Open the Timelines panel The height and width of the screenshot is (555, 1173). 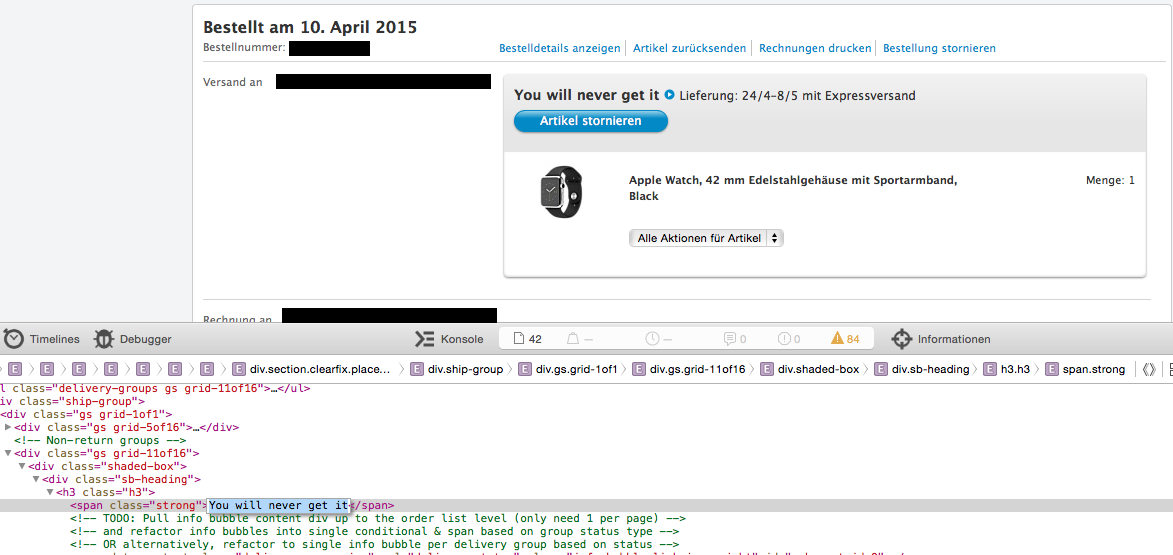[41, 339]
